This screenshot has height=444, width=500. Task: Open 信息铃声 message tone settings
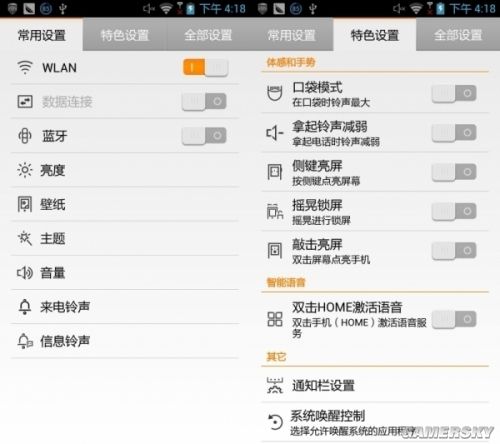click(x=125, y=341)
